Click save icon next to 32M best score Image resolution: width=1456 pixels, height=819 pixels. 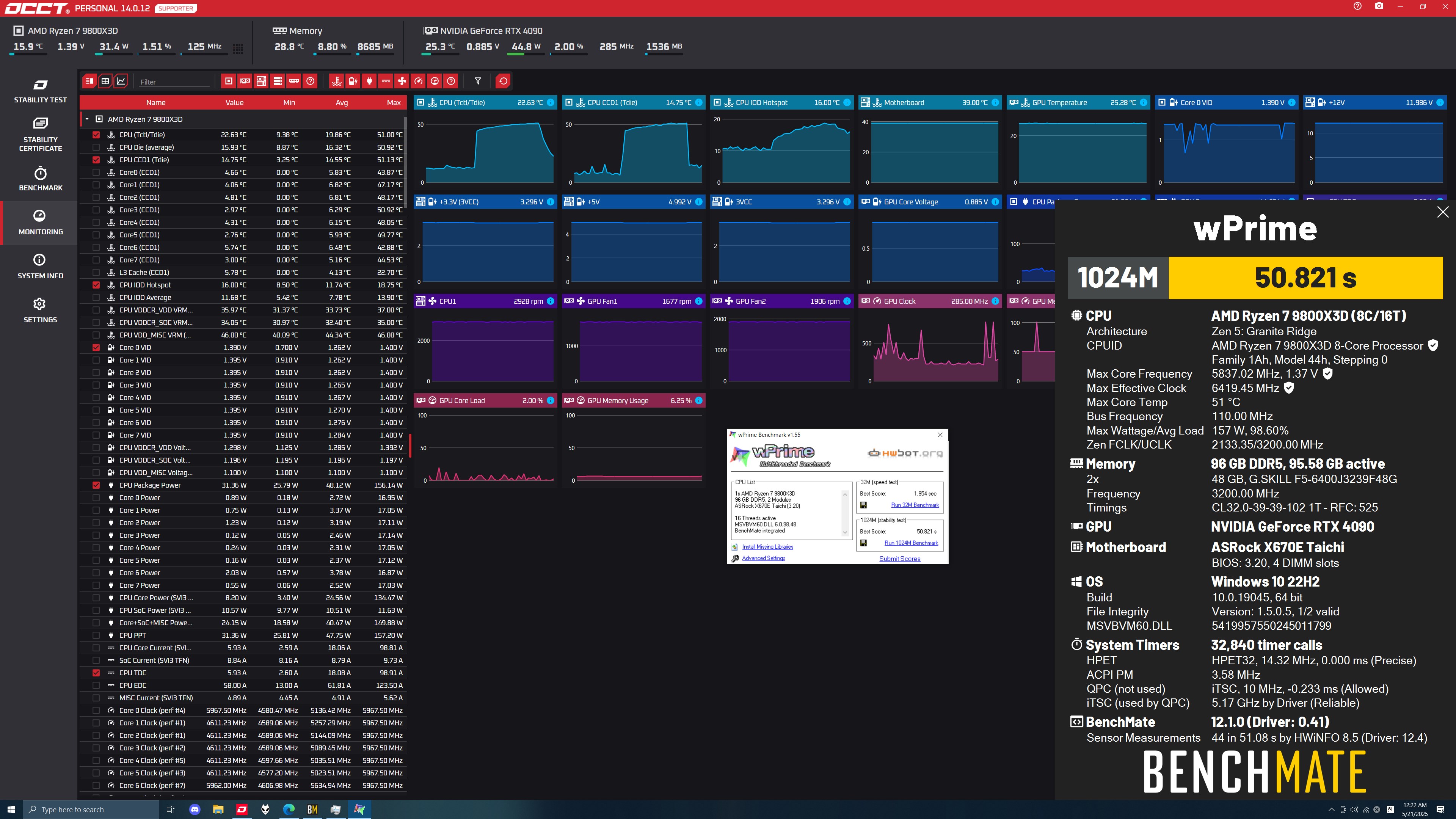[x=864, y=505]
